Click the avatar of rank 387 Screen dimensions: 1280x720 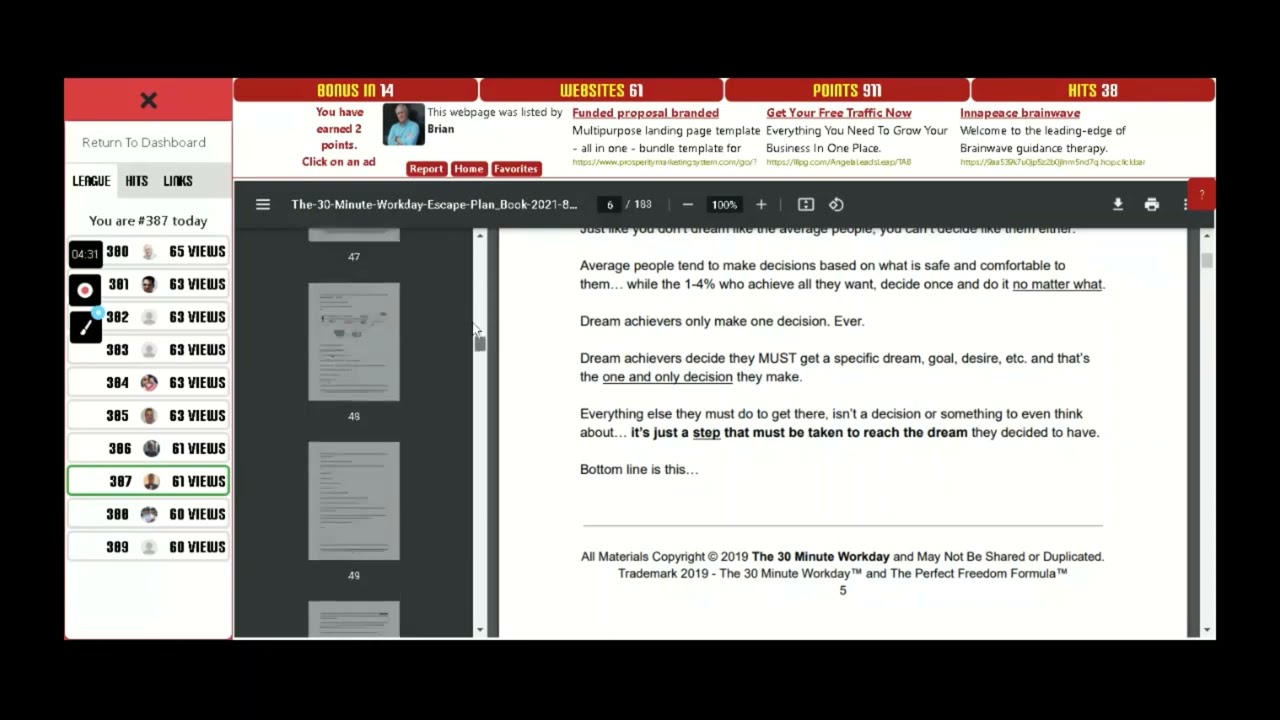tap(151, 481)
